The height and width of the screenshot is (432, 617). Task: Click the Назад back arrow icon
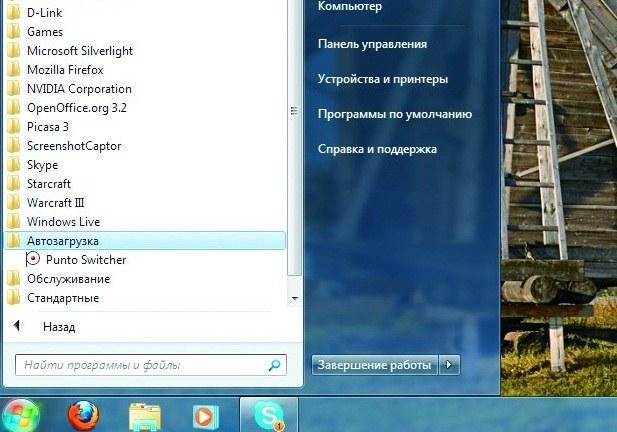coord(17,327)
